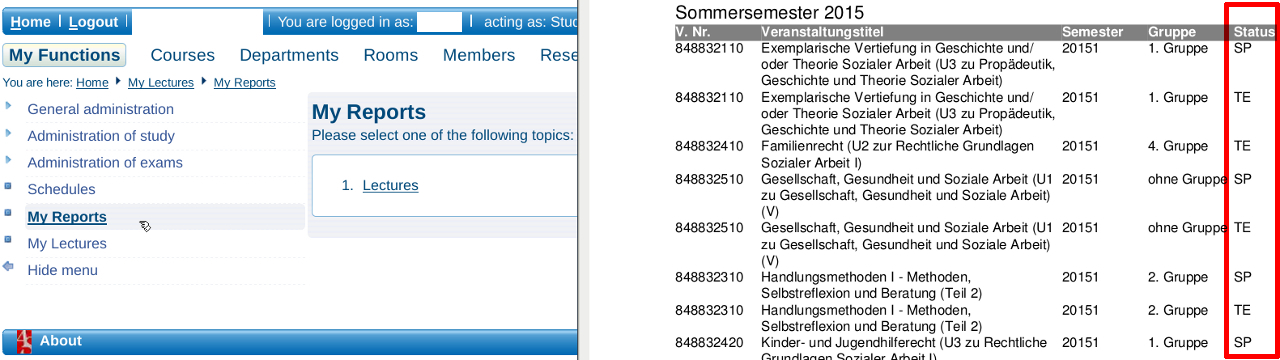Open the Lectures report link

[x=390, y=185]
